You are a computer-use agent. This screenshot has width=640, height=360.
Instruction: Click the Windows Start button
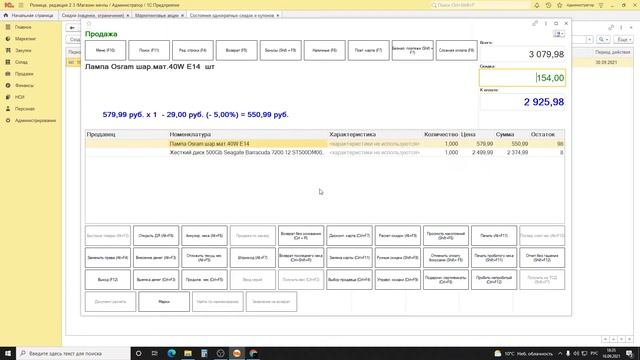(x=8, y=353)
